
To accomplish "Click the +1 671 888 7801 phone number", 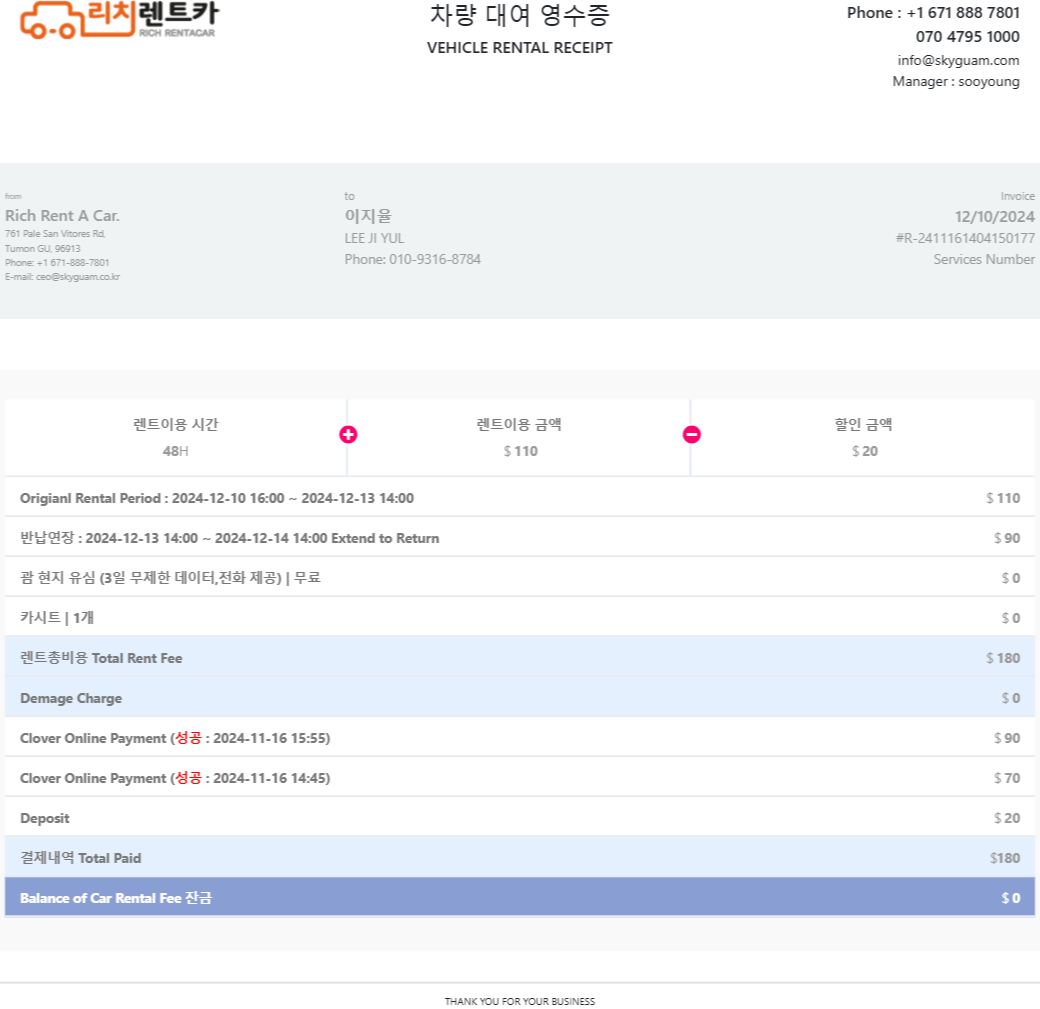I will pyautogui.click(x=963, y=13).
